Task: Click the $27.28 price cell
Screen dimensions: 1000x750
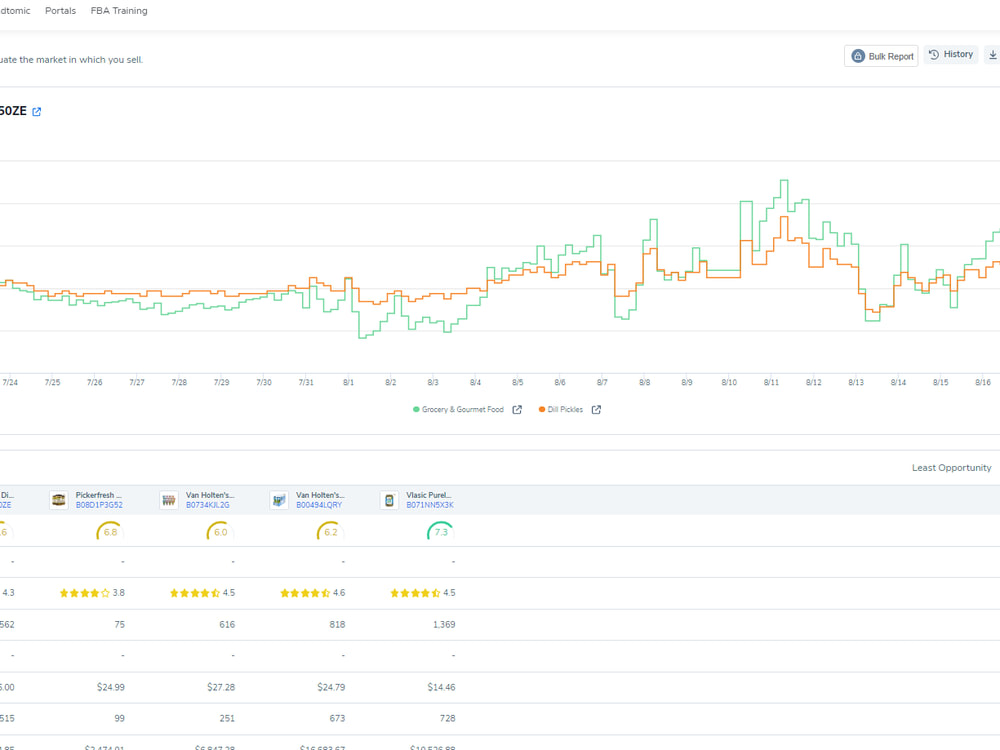Action: pyautogui.click(x=221, y=687)
